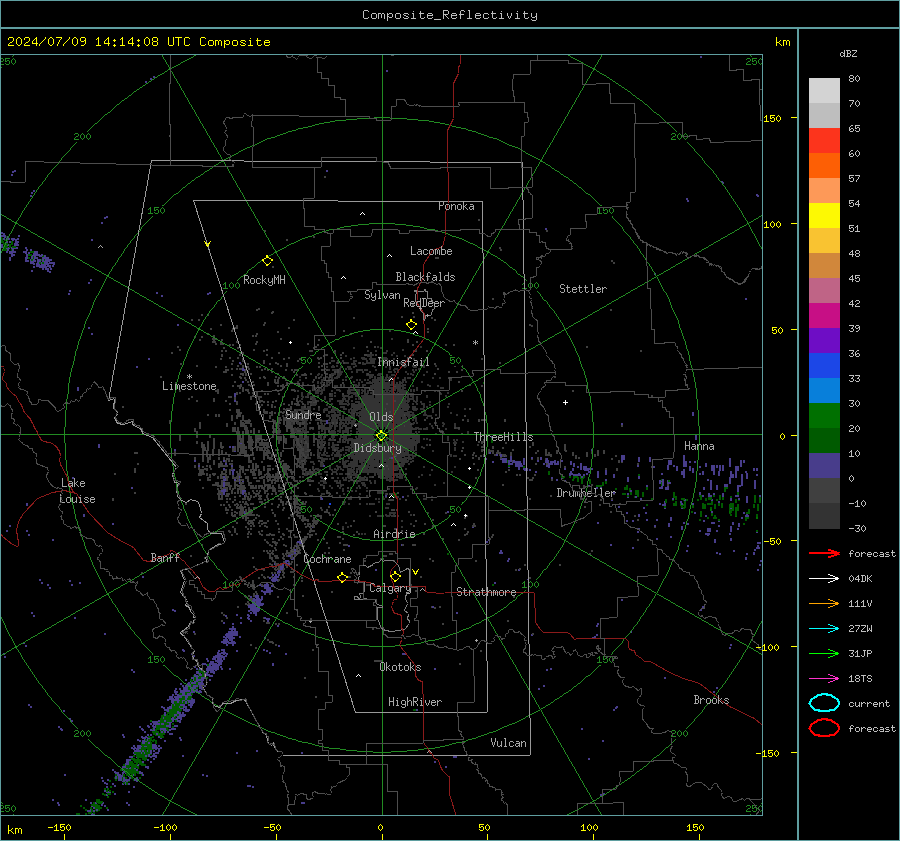Image resolution: width=900 pixels, height=841 pixels.
Task: Click the Okotoks town label
Action: pyautogui.click(x=400, y=667)
